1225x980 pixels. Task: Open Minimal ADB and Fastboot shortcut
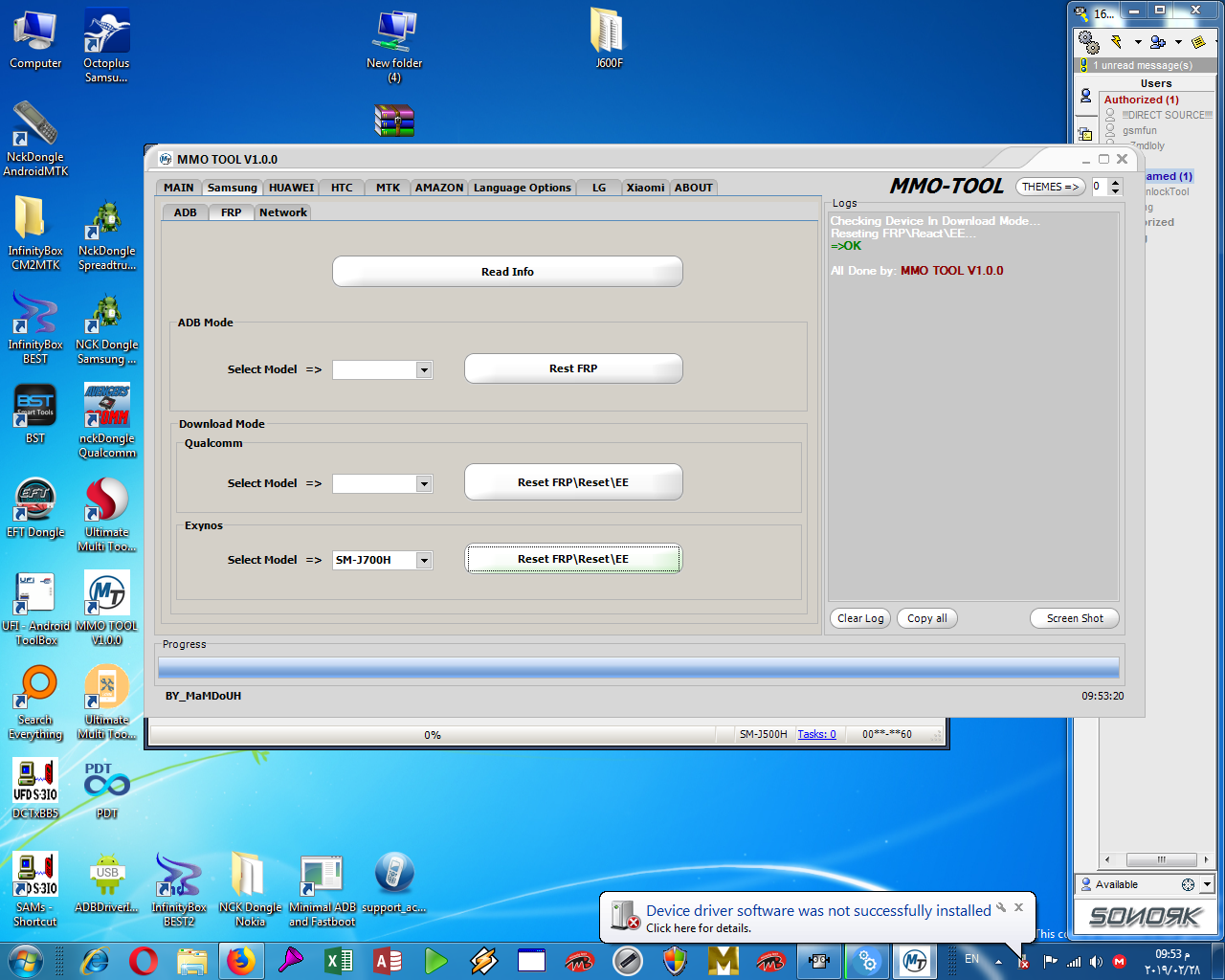tap(322, 890)
